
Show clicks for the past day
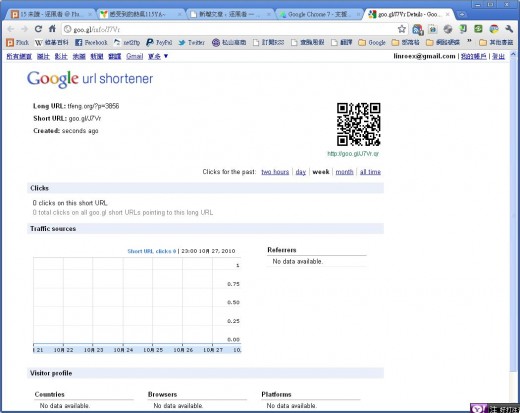point(301,172)
